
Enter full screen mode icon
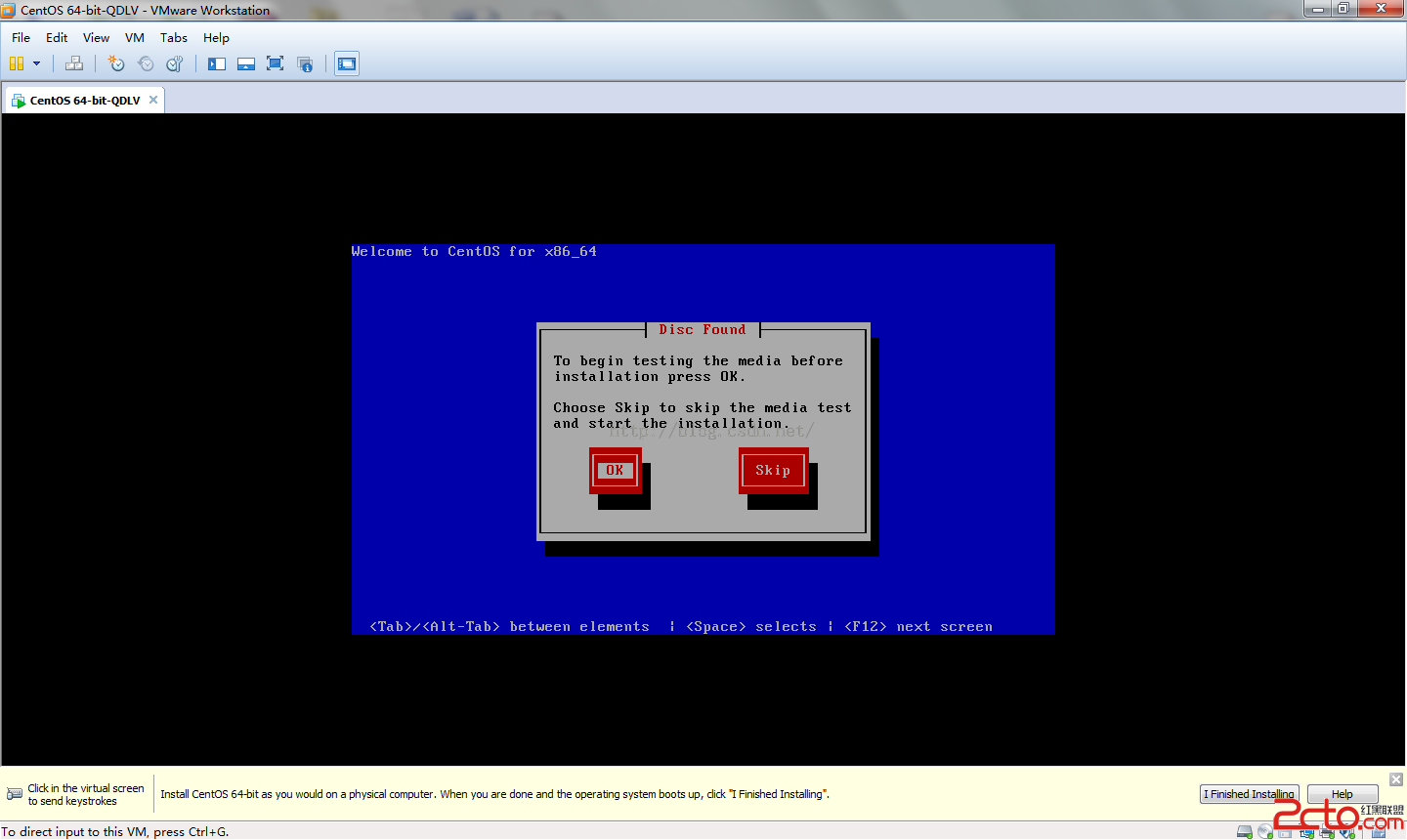click(x=276, y=63)
